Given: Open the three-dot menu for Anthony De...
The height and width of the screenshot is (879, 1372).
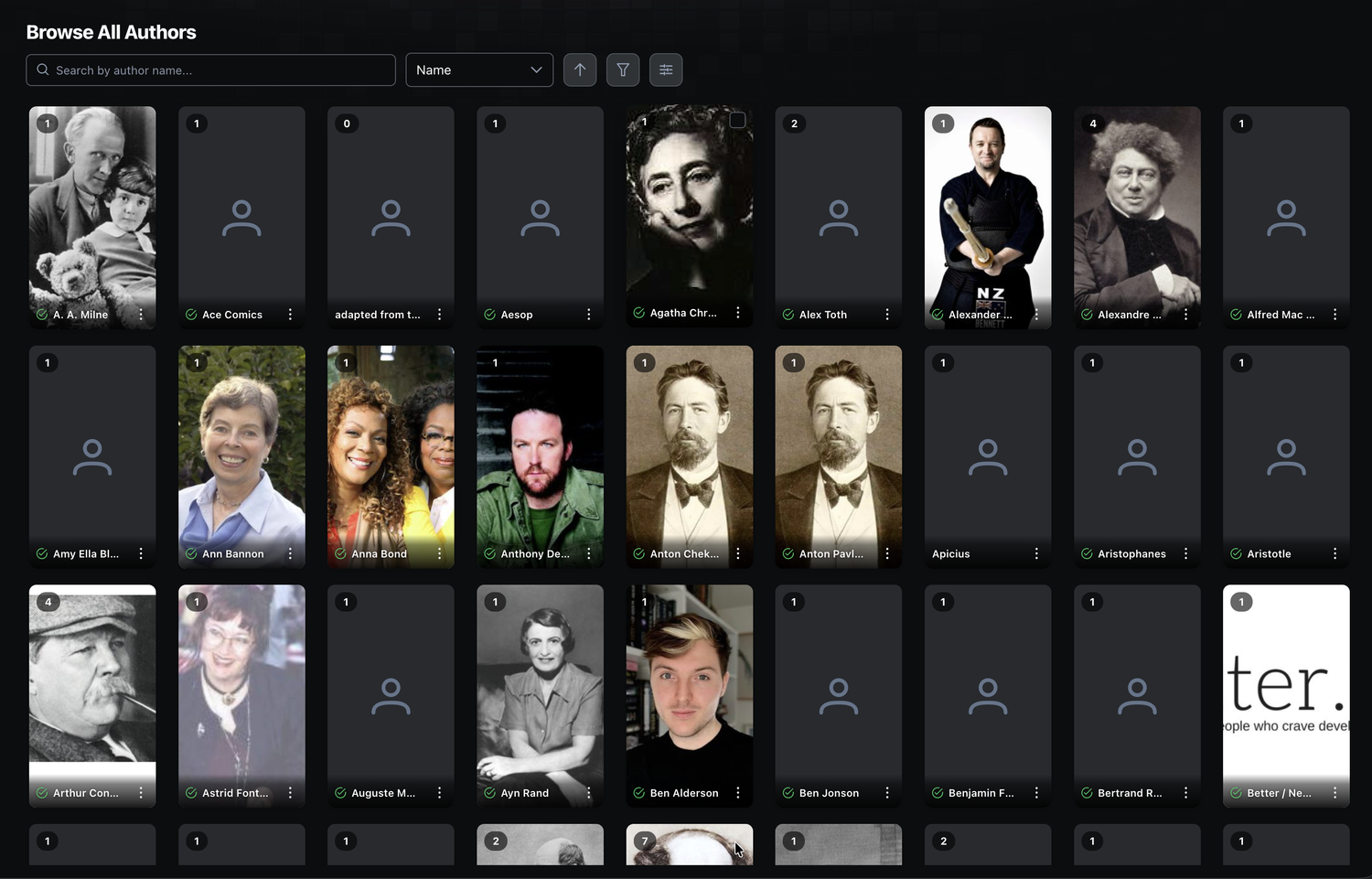Looking at the screenshot, I should click(588, 554).
